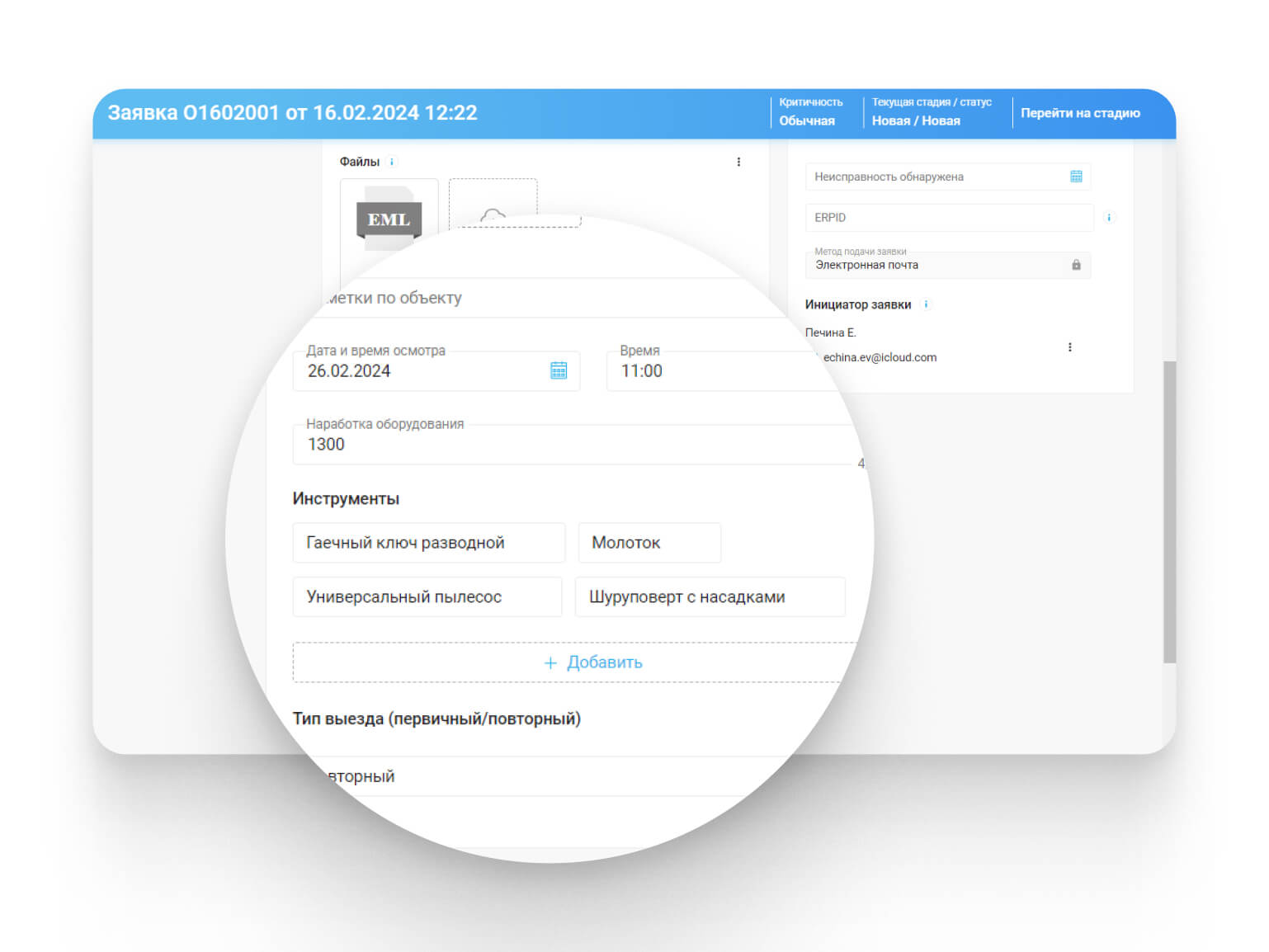Screen dimensions: 1269x952
Task: Click the Метод подачи заявки Электронная почта field
Action: click(947, 265)
